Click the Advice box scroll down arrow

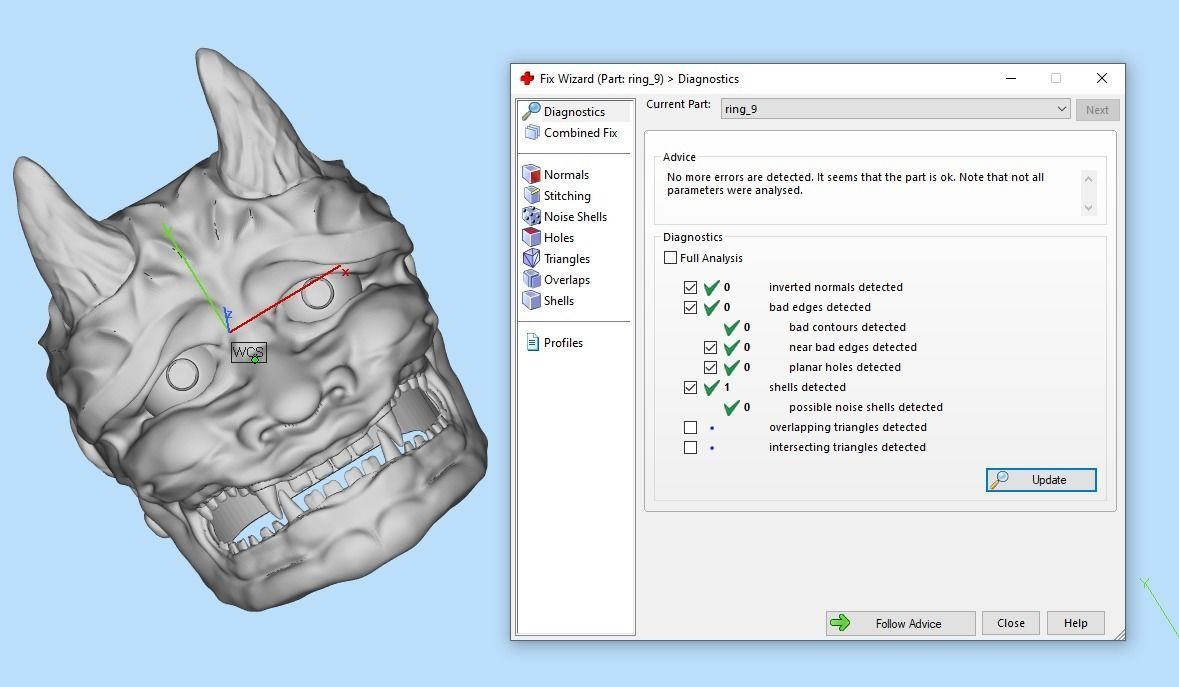1088,207
